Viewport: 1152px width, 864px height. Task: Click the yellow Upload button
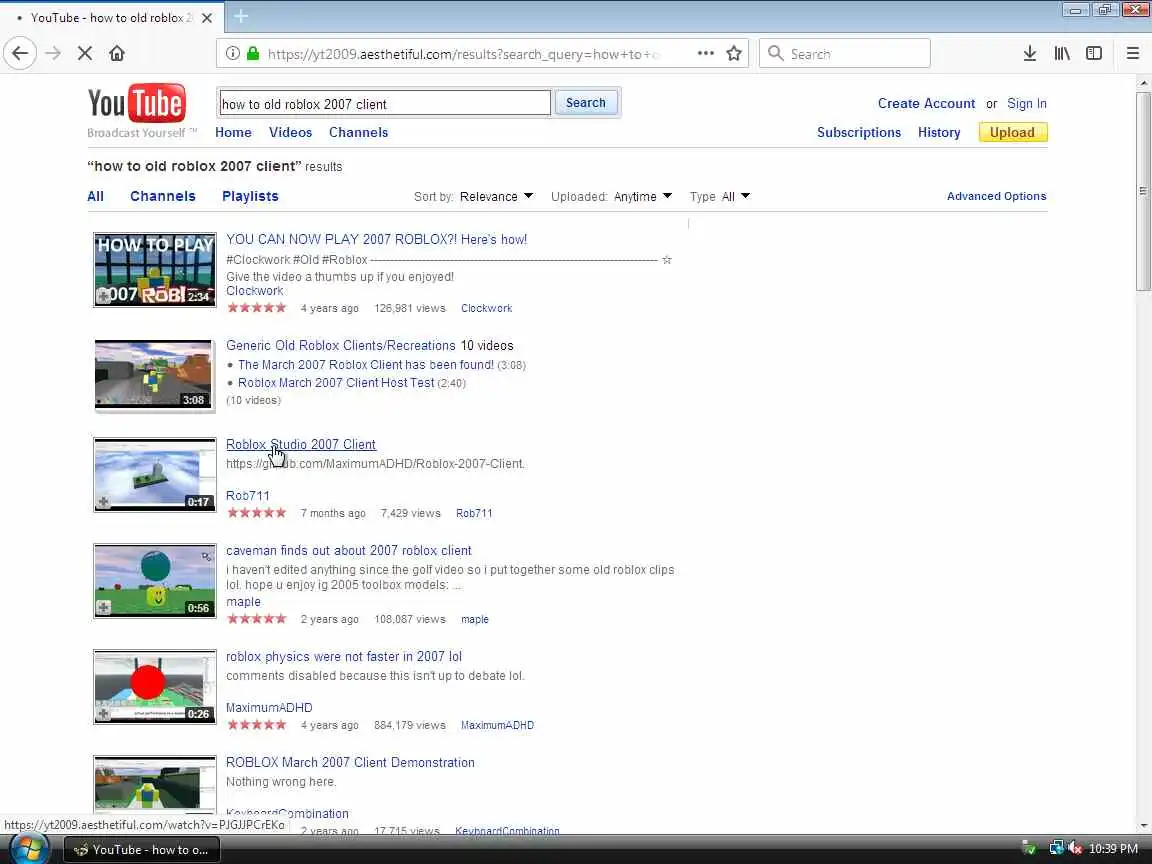[1012, 132]
